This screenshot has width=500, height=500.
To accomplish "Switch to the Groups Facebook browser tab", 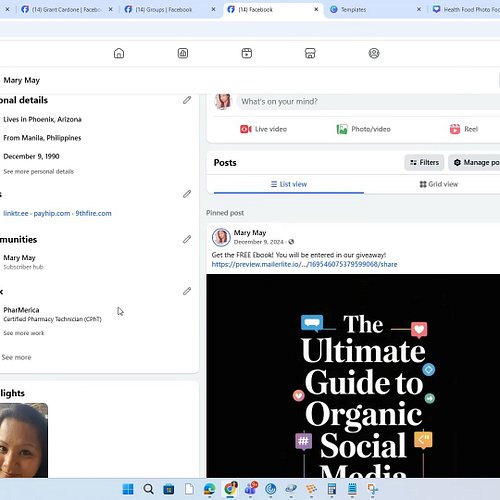I will pyautogui.click(x=164, y=10).
